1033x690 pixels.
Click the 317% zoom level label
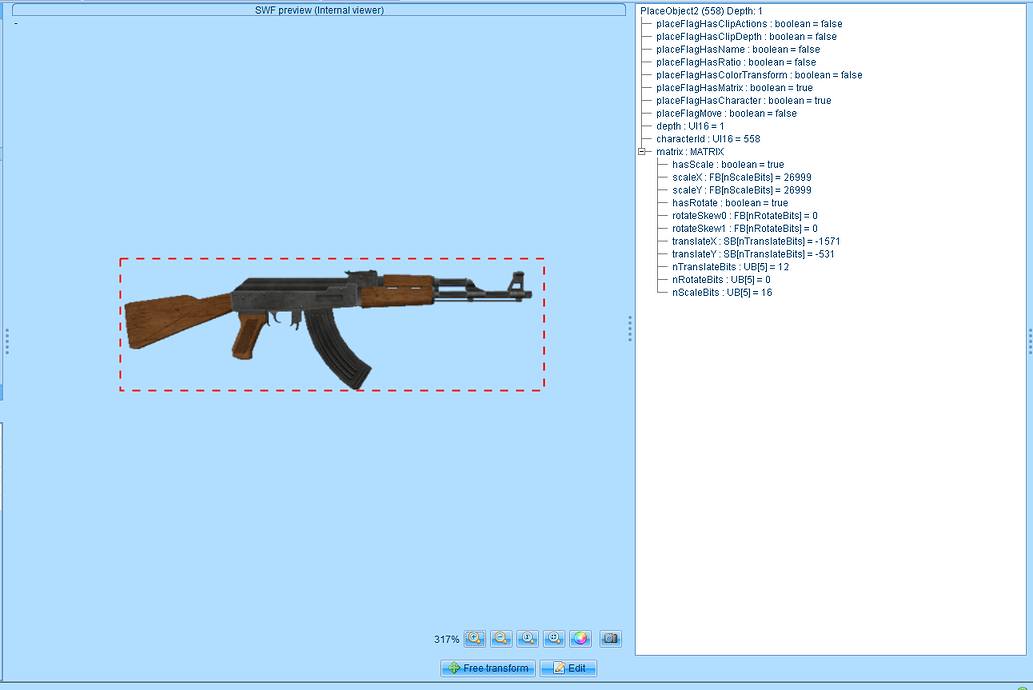point(447,639)
